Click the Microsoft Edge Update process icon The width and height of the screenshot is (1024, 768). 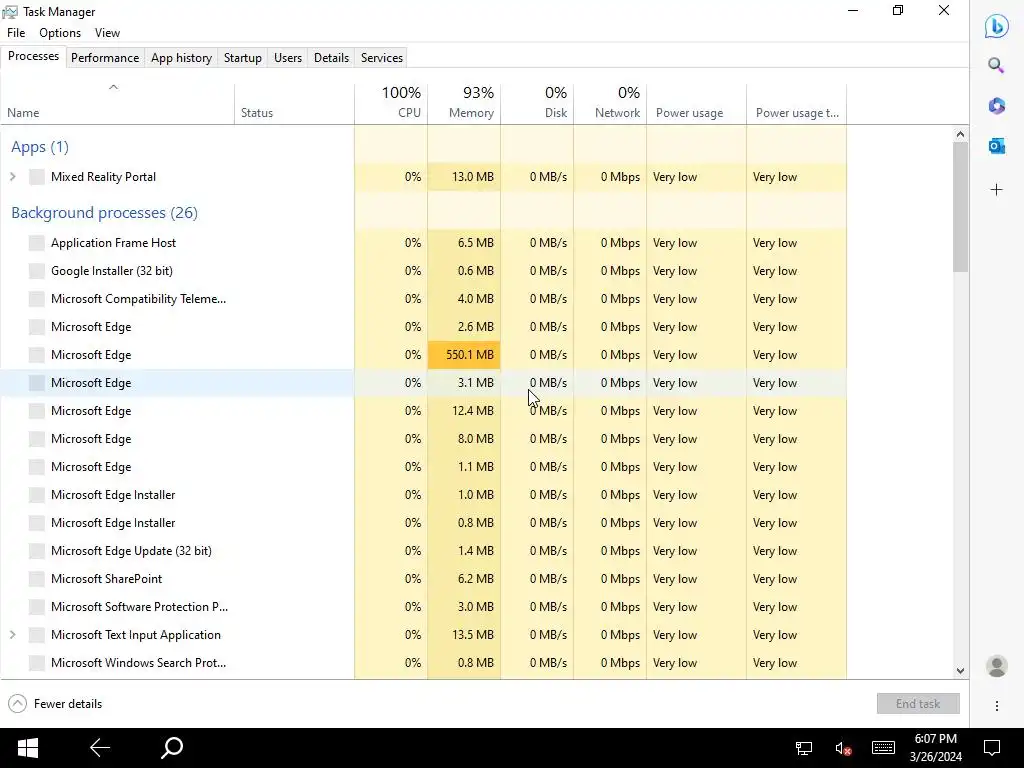point(37,551)
